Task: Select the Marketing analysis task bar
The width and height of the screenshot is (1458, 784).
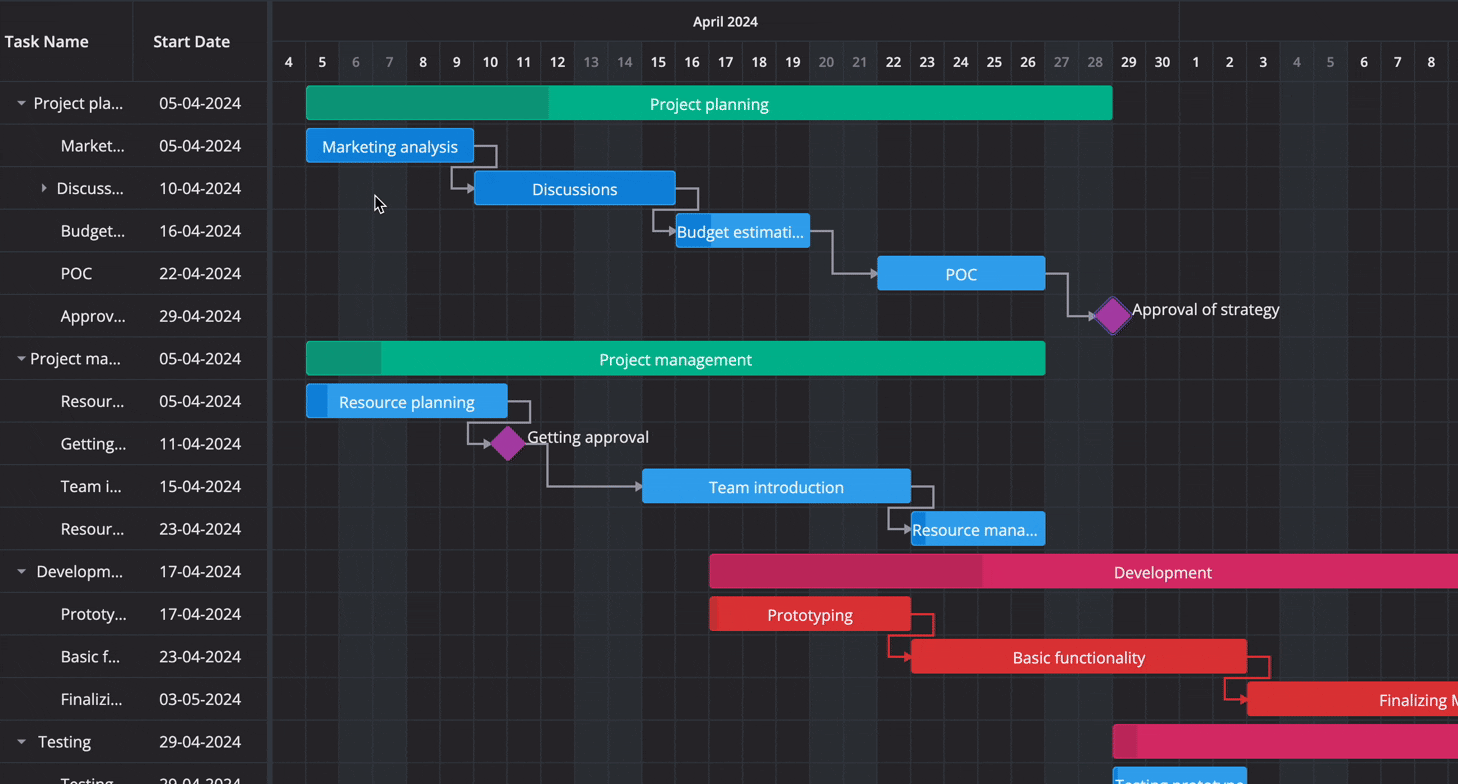Action: [389, 146]
